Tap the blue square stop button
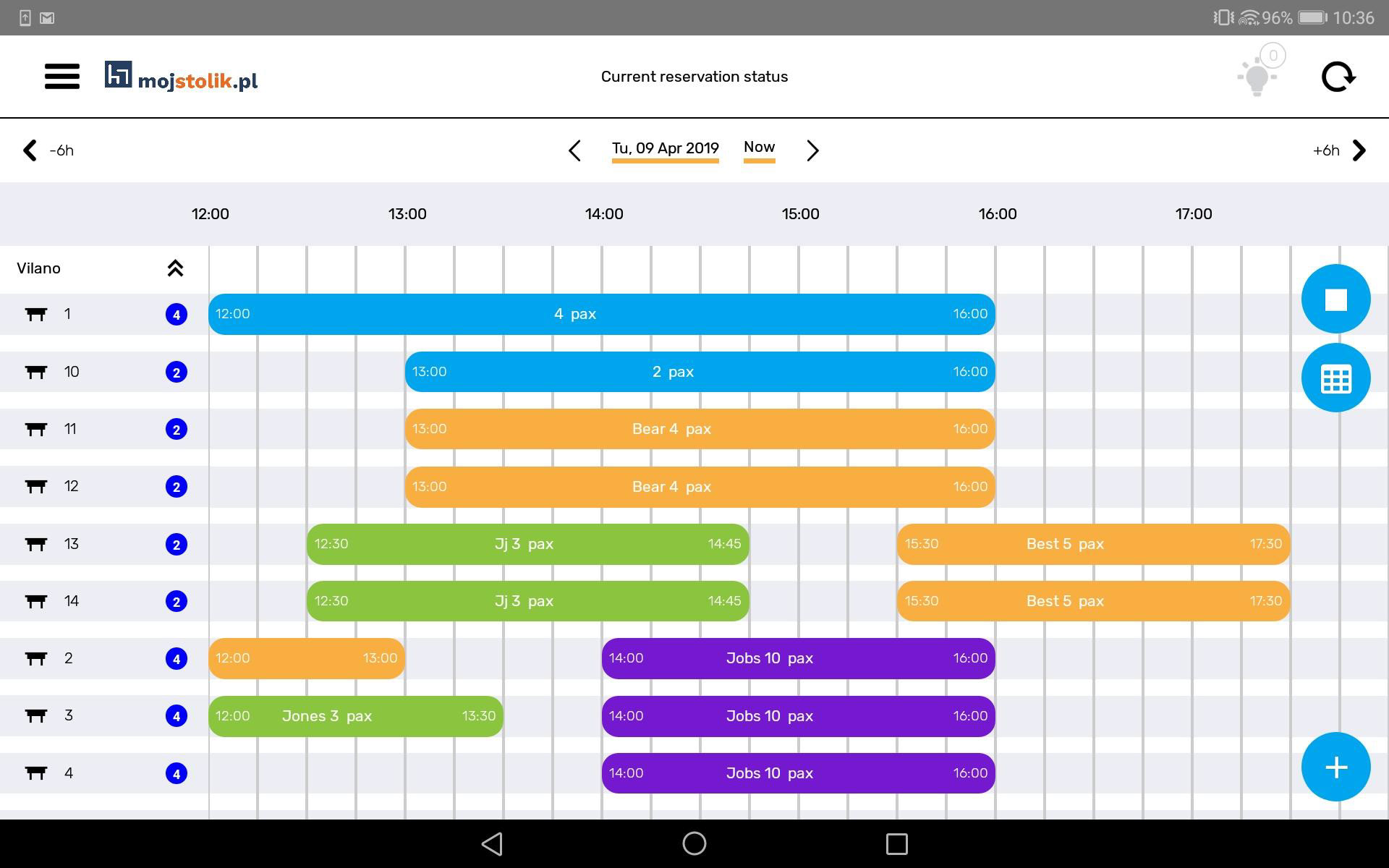The height and width of the screenshot is (868, 1389). (x=1335, y=299)
